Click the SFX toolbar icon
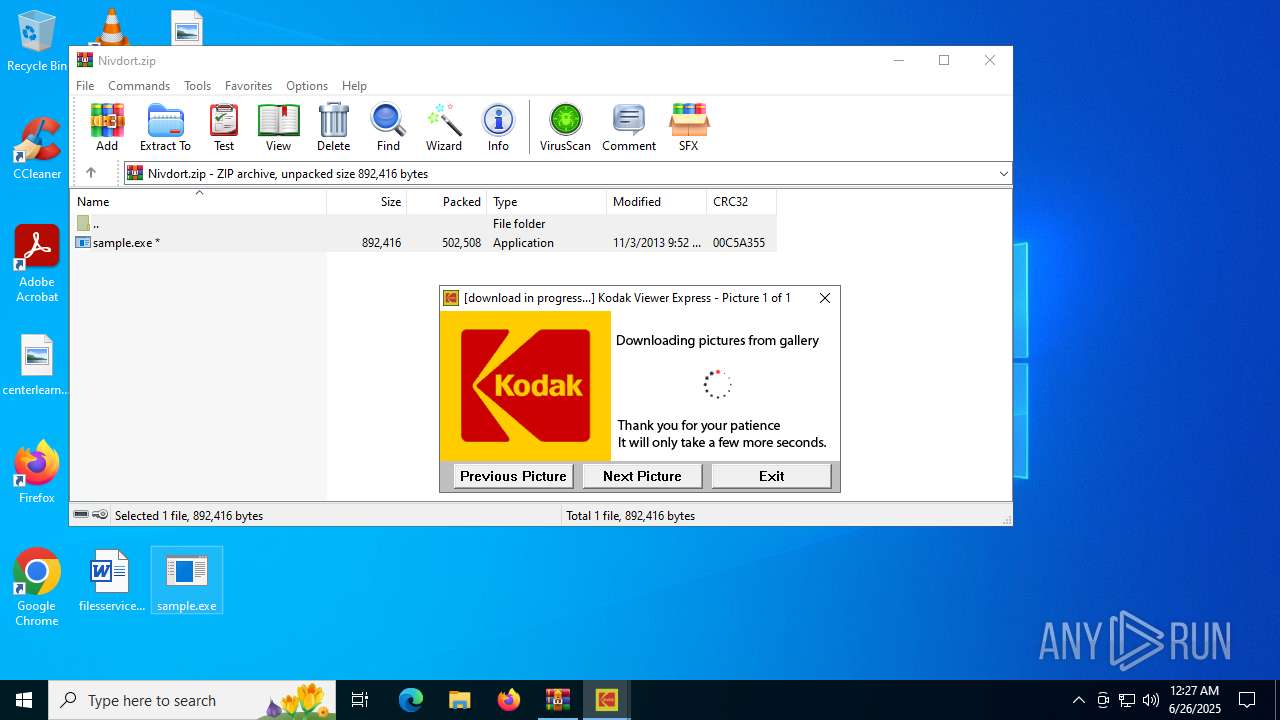 tap(689, 127)
